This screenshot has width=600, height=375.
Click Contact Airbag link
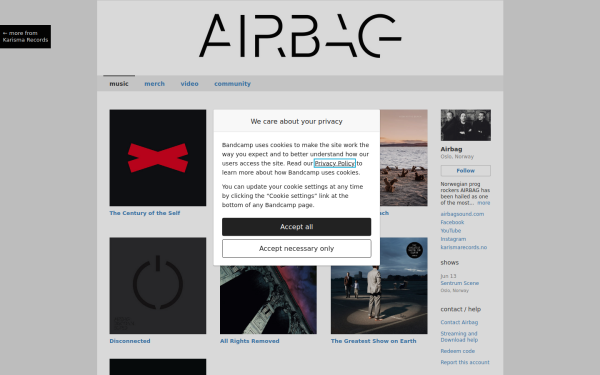click(x=459, y=322)
